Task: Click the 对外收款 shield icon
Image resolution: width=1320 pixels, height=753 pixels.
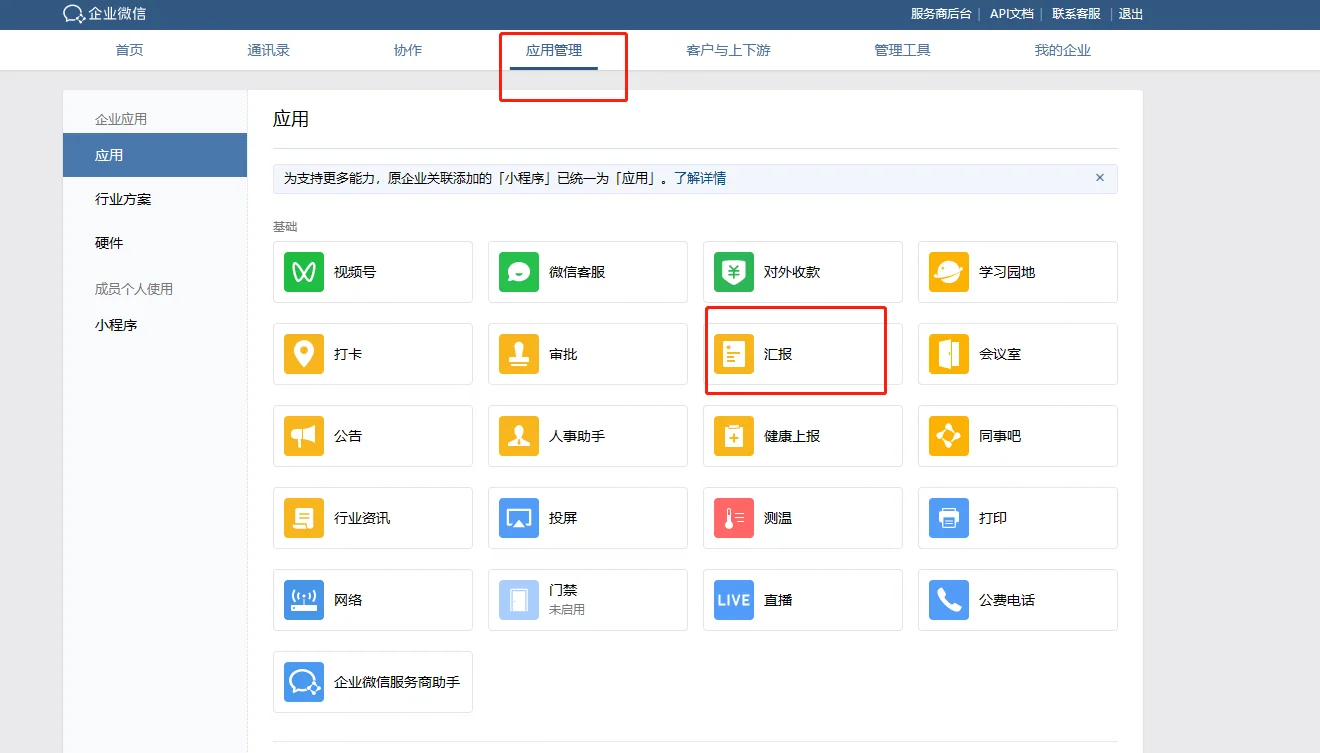Action: click(734, 272)
